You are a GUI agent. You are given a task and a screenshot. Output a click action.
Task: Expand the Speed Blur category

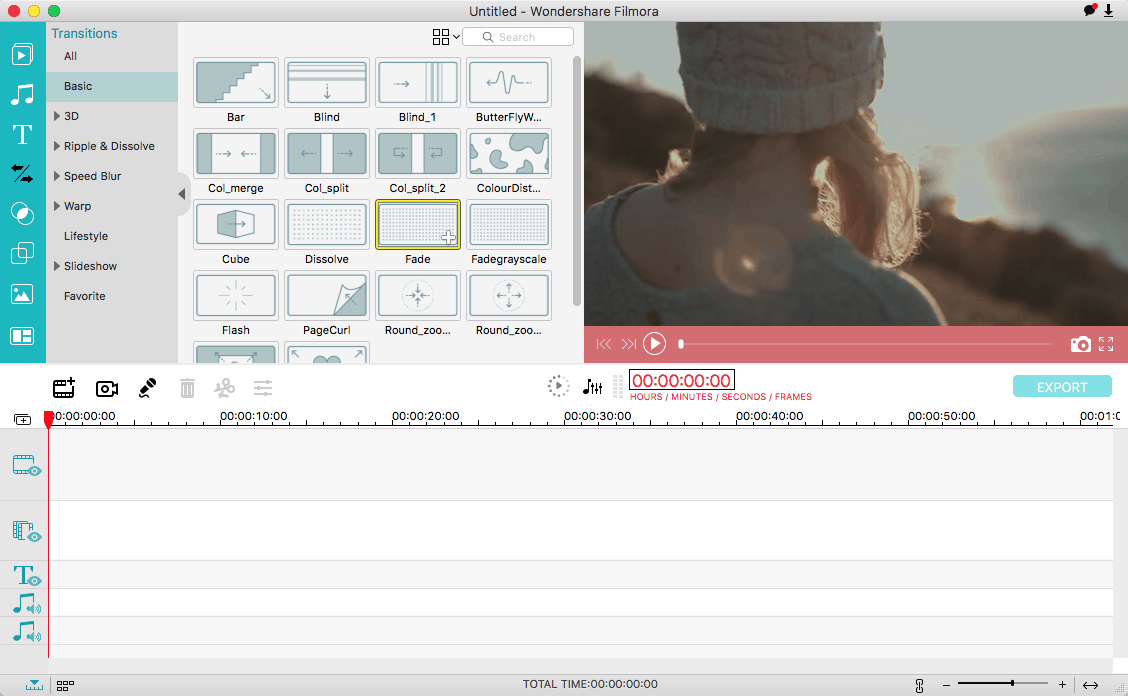pyautogui.click(x=57, y=176)
